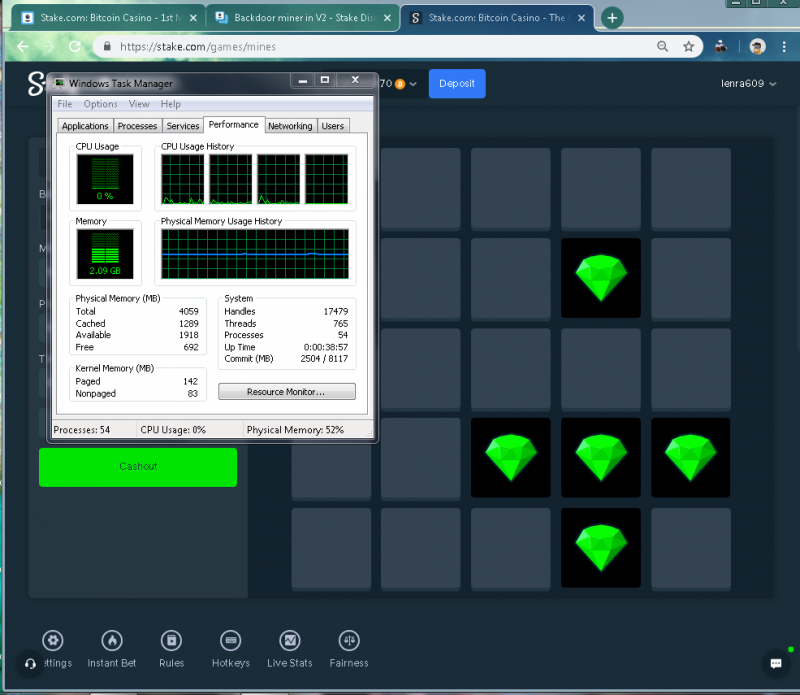Click the green Cashout button
This screenshot has width=800, height=695.
tap(138, 467)
